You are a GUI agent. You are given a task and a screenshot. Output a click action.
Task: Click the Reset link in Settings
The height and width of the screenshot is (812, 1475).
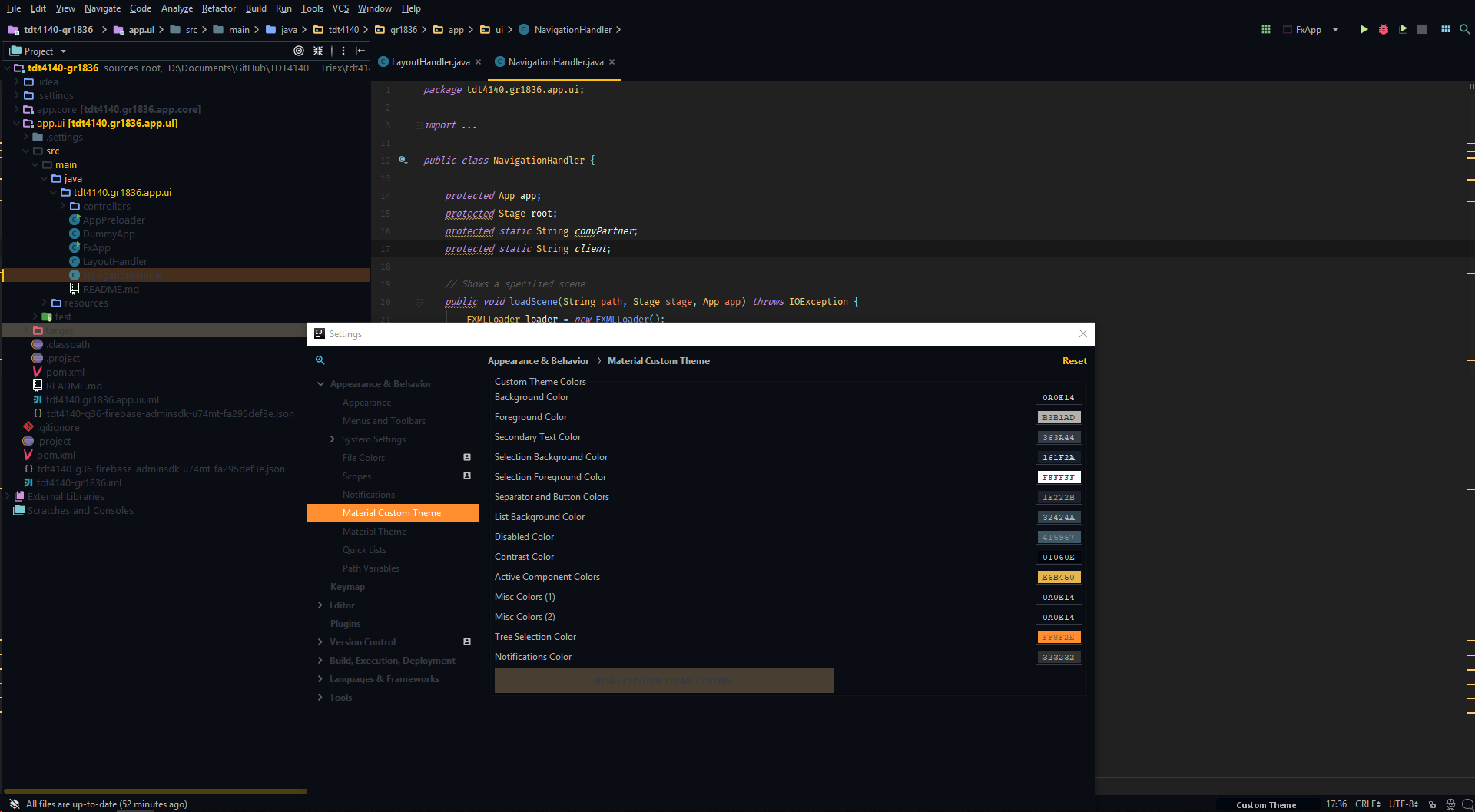(x=1074, y=361)
